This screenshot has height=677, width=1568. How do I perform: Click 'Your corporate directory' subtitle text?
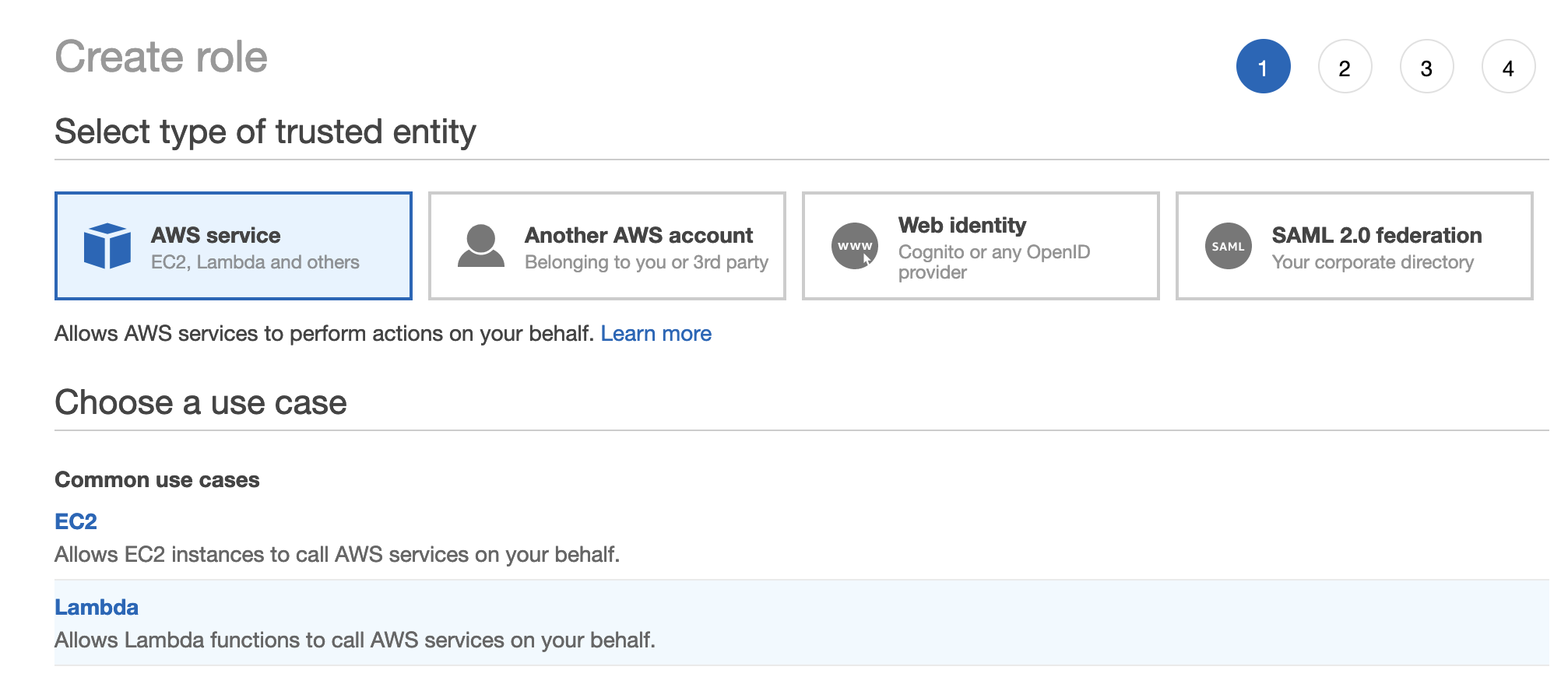(x=1373, y=262)
